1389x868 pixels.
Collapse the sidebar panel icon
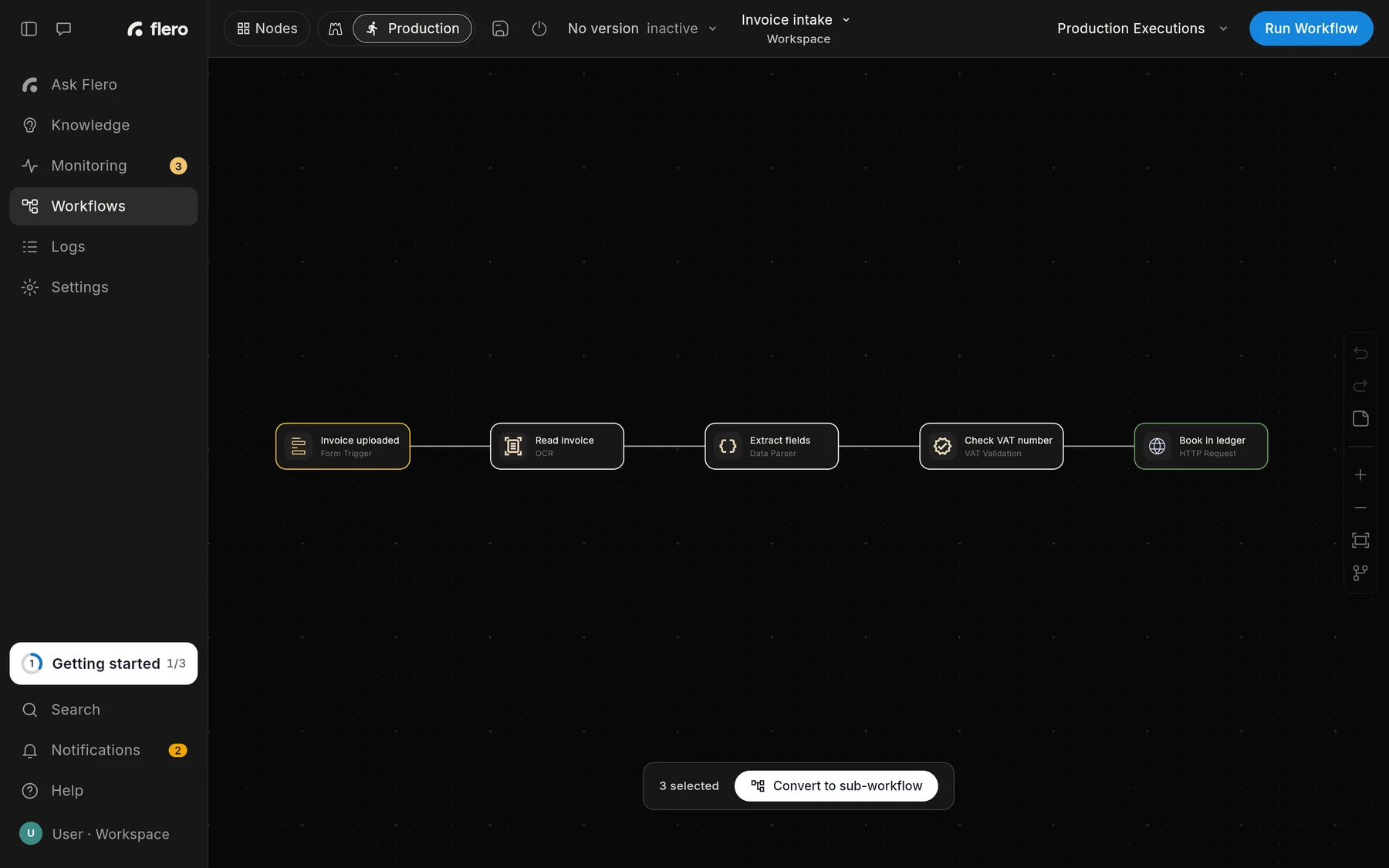[29, 29]
